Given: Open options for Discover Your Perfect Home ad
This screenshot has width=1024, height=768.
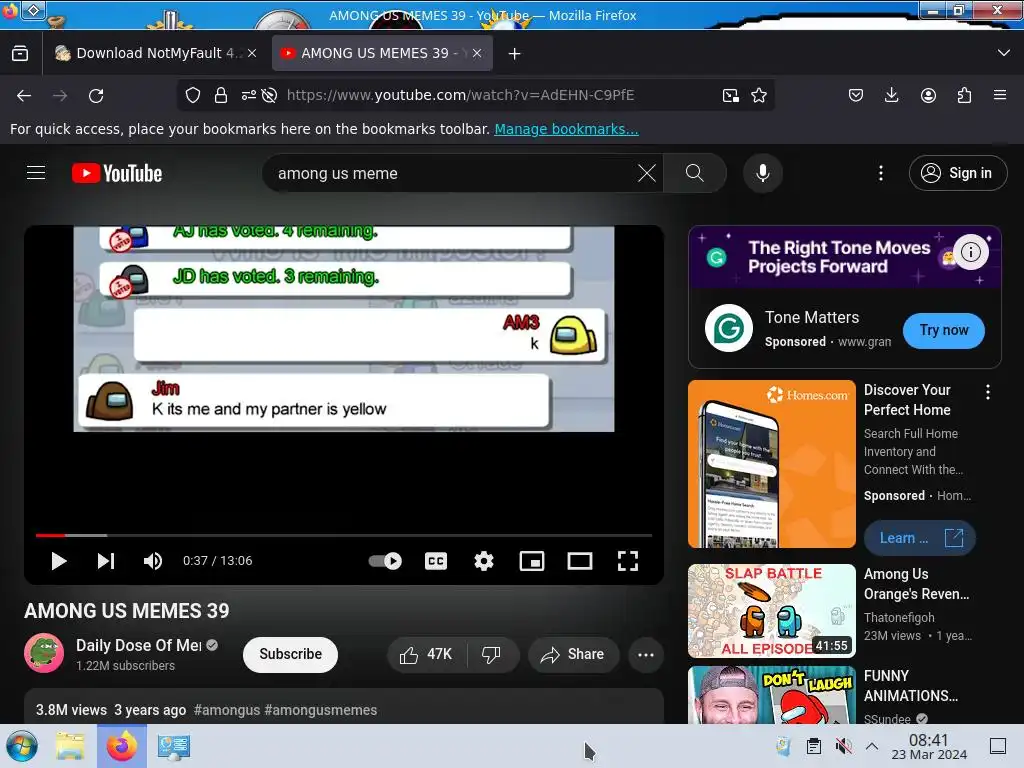Looking at the screenshot, I should (x=987, y=392).
